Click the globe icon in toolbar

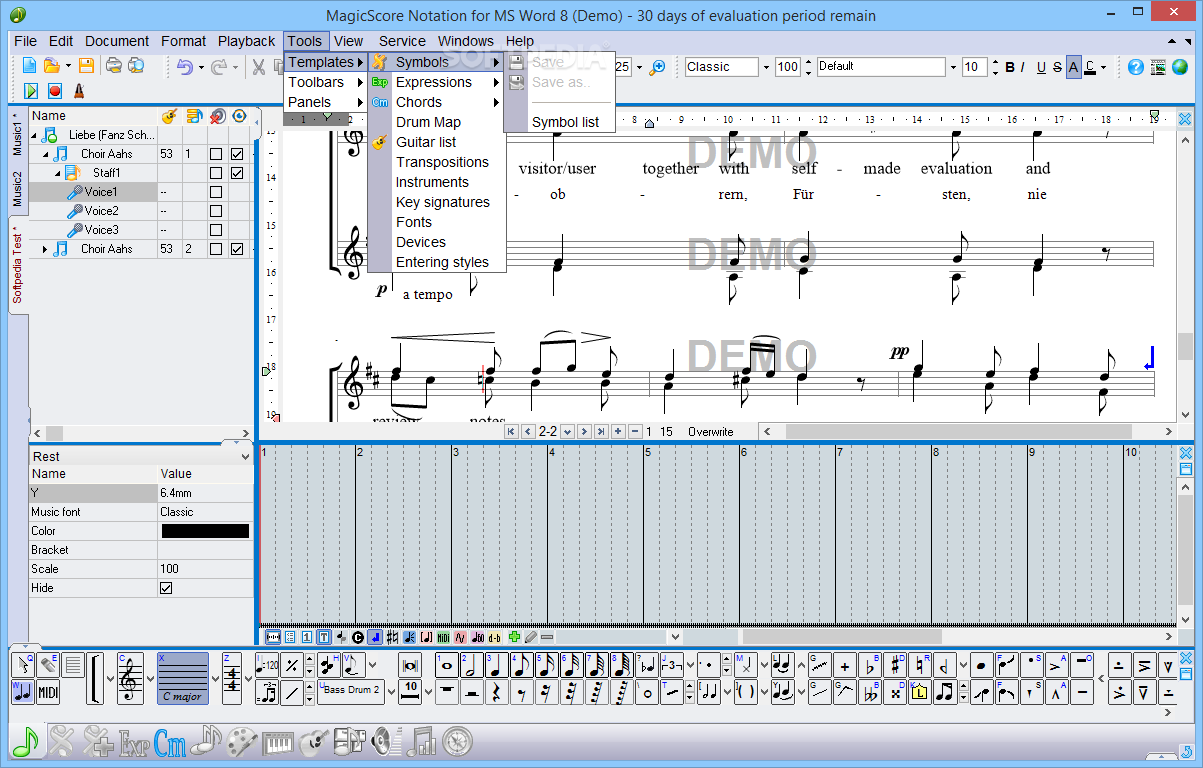1178,67
